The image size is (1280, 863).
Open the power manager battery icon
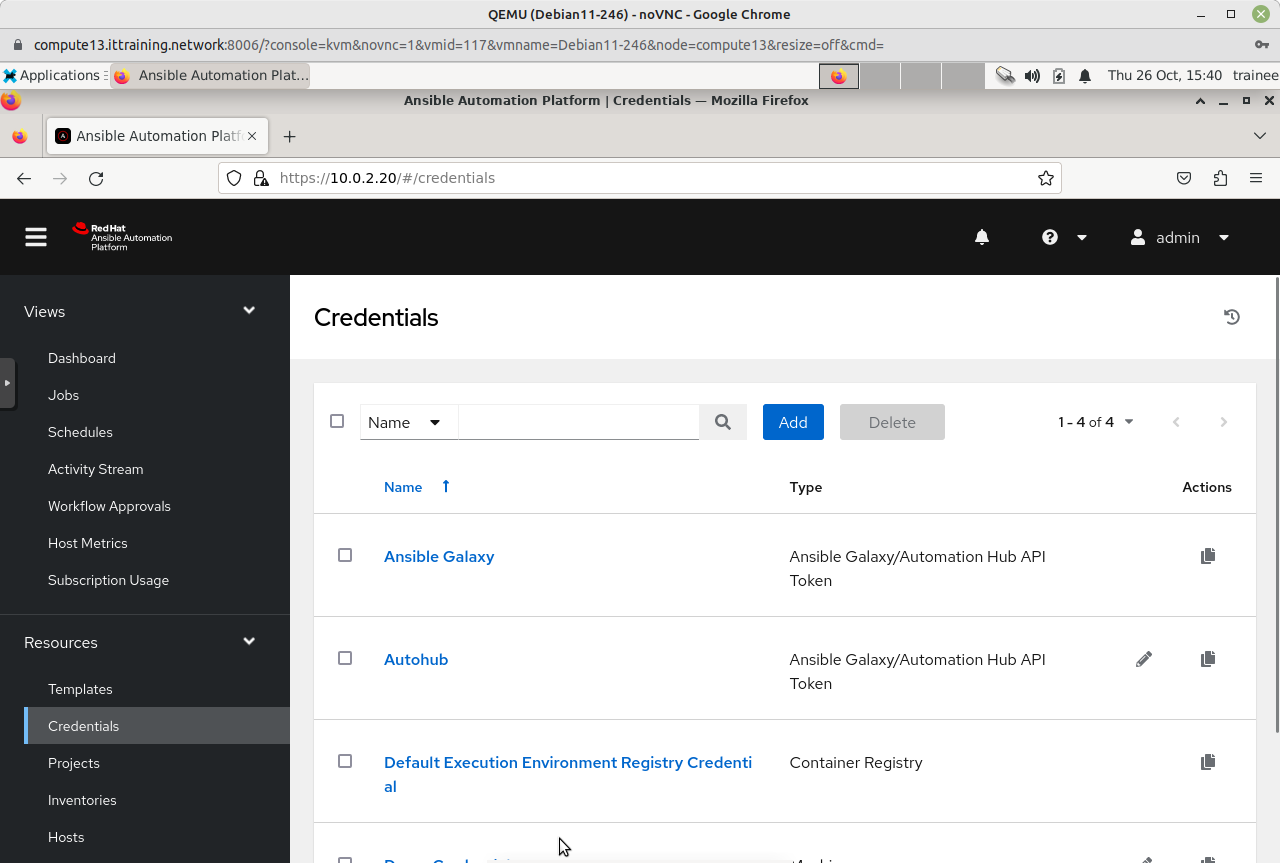(x=1059, y=76)
